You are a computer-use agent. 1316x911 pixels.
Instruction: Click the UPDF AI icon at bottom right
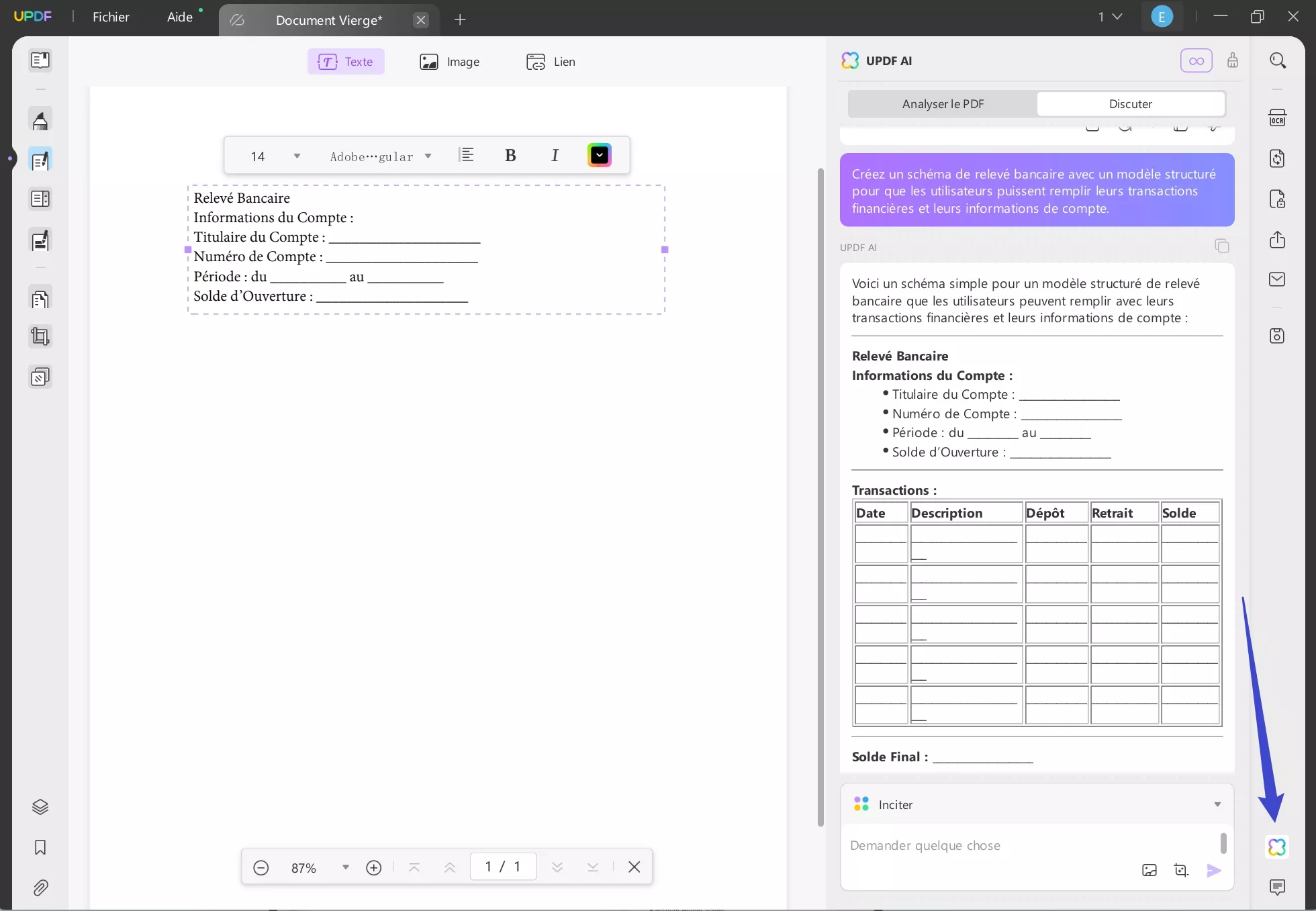(1277, 847)
